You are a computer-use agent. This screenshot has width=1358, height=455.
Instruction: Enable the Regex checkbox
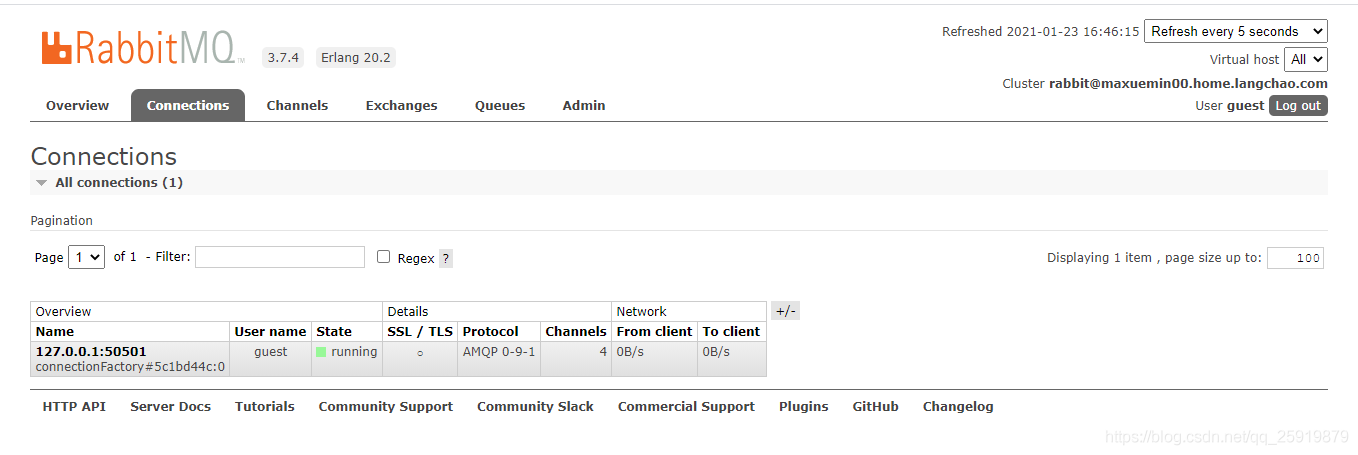[383, 257]
